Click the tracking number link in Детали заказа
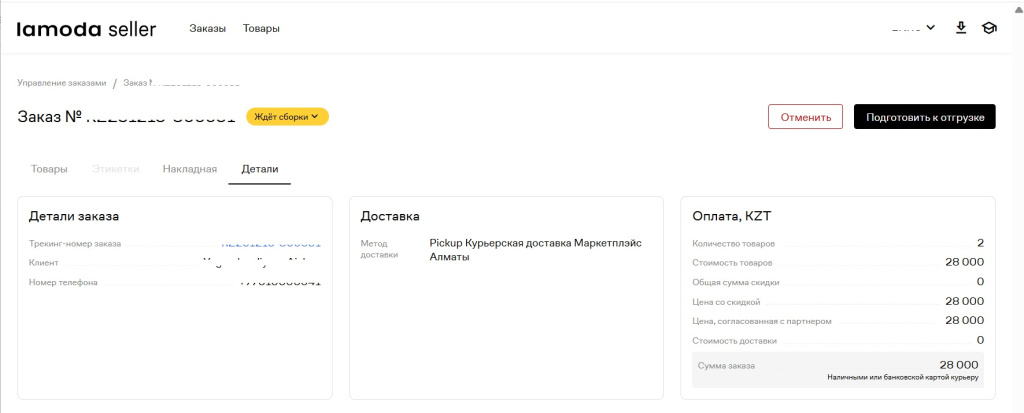1024x413 pixels. [x=270, y=243]
